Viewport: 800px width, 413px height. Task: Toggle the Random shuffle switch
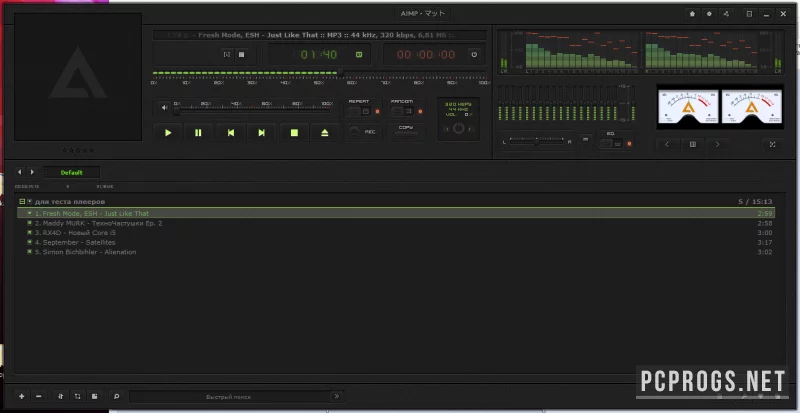click(402, 111)
